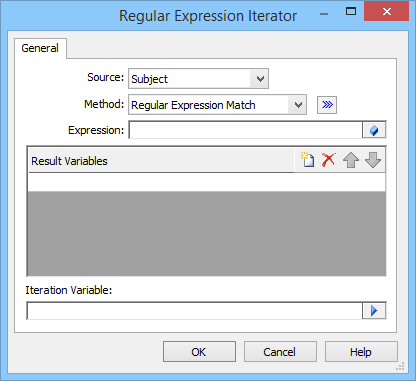This screenshot has height=381, width=416.
Task: Click the OK button
Action: (199, 352)
